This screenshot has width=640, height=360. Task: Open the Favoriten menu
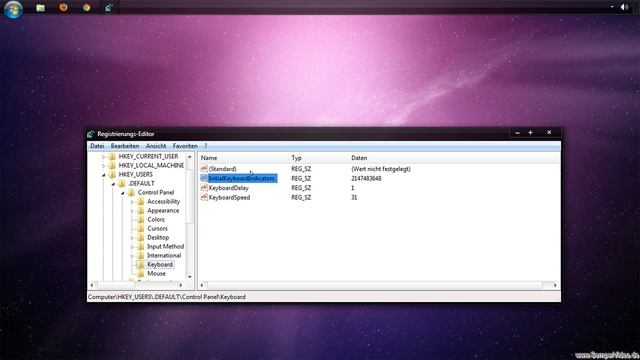click(x=185, y=146)
